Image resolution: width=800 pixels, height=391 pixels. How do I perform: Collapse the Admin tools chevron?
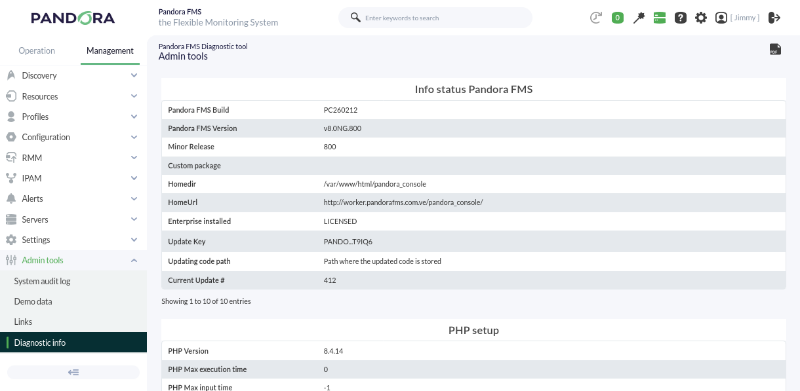tap(134, 260)
